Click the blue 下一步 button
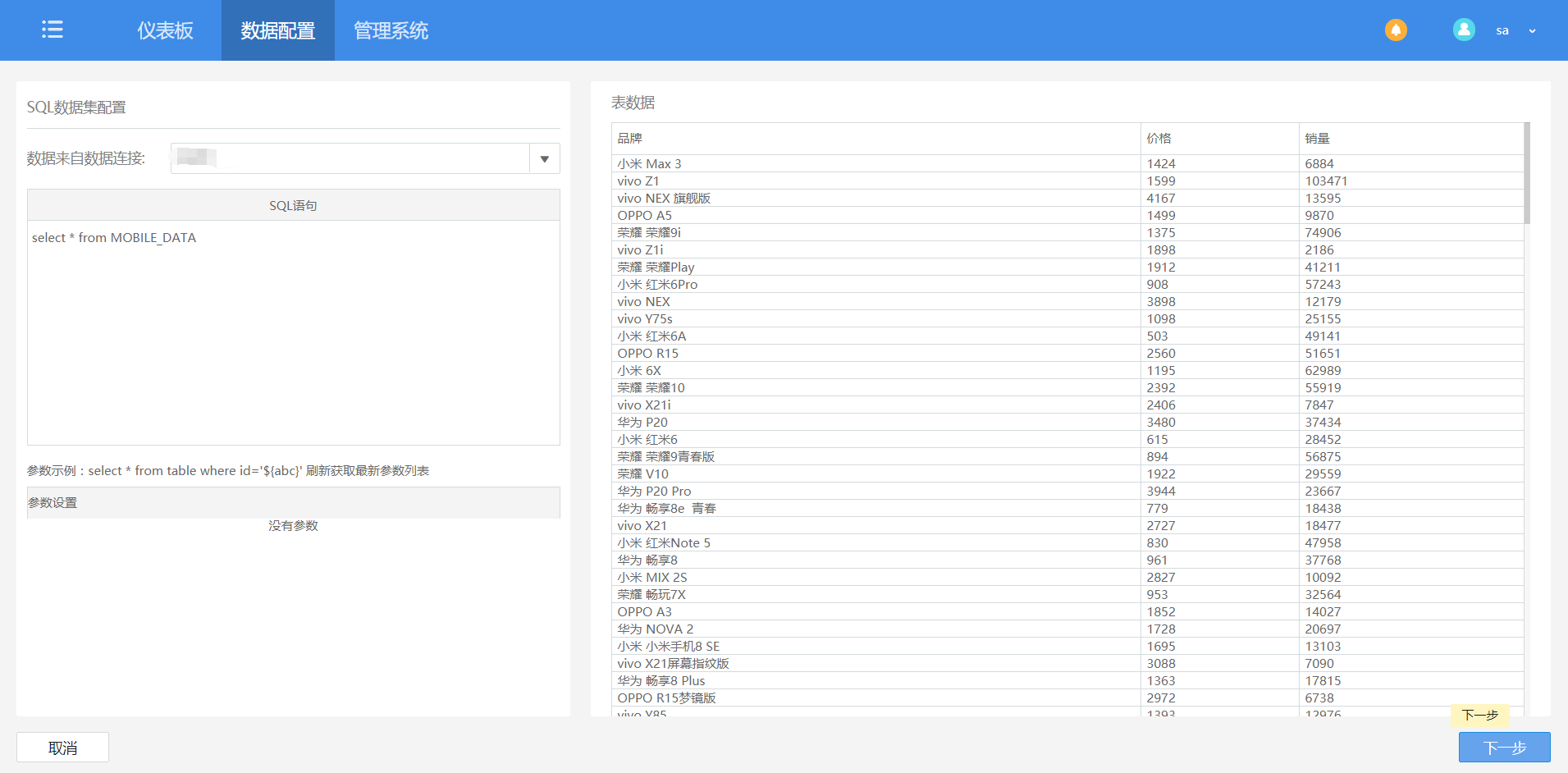The image size is (1568, 773). tap(1504, 748)
